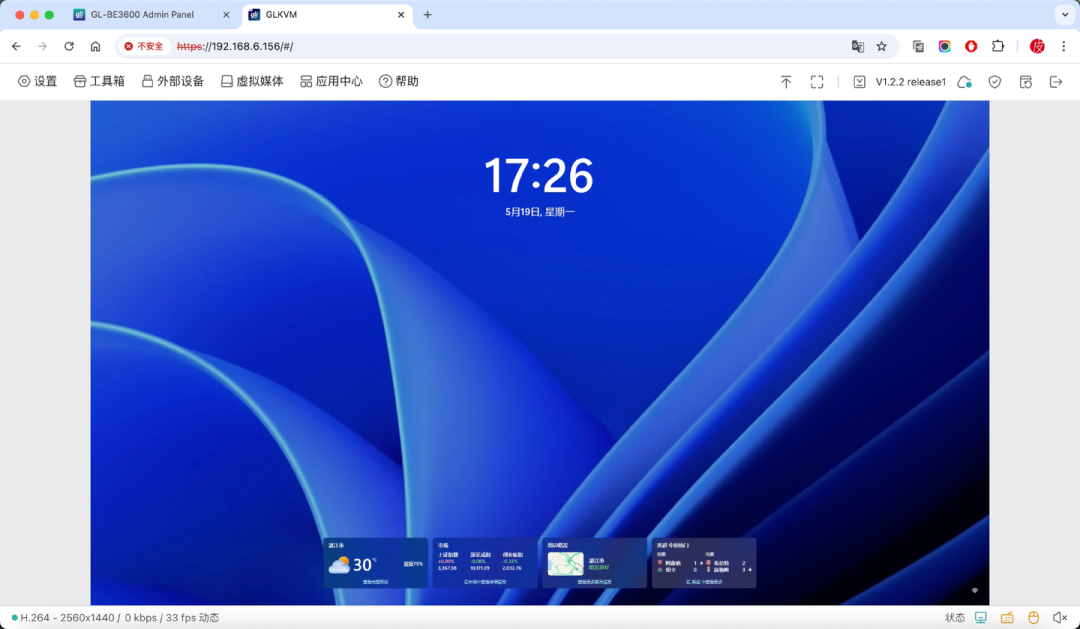
Task: Click the collapse toolbar up-arrow icon
Action: tap(786, 82)
